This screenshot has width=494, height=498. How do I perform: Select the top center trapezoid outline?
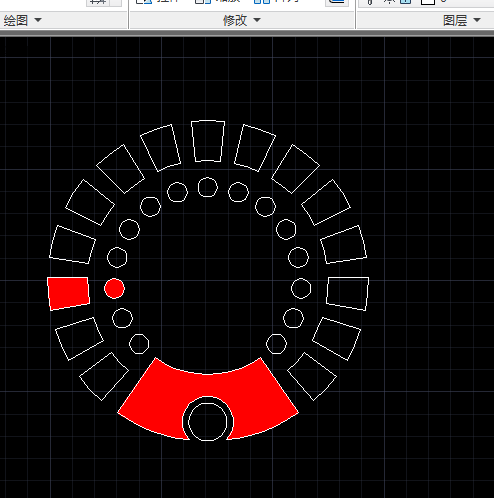[208, 141]
